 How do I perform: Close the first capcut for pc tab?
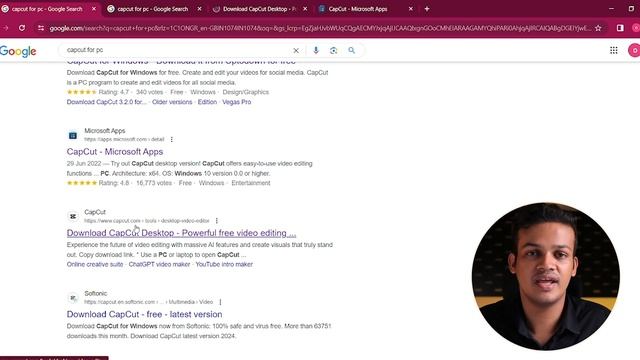[x=93, y=9]
